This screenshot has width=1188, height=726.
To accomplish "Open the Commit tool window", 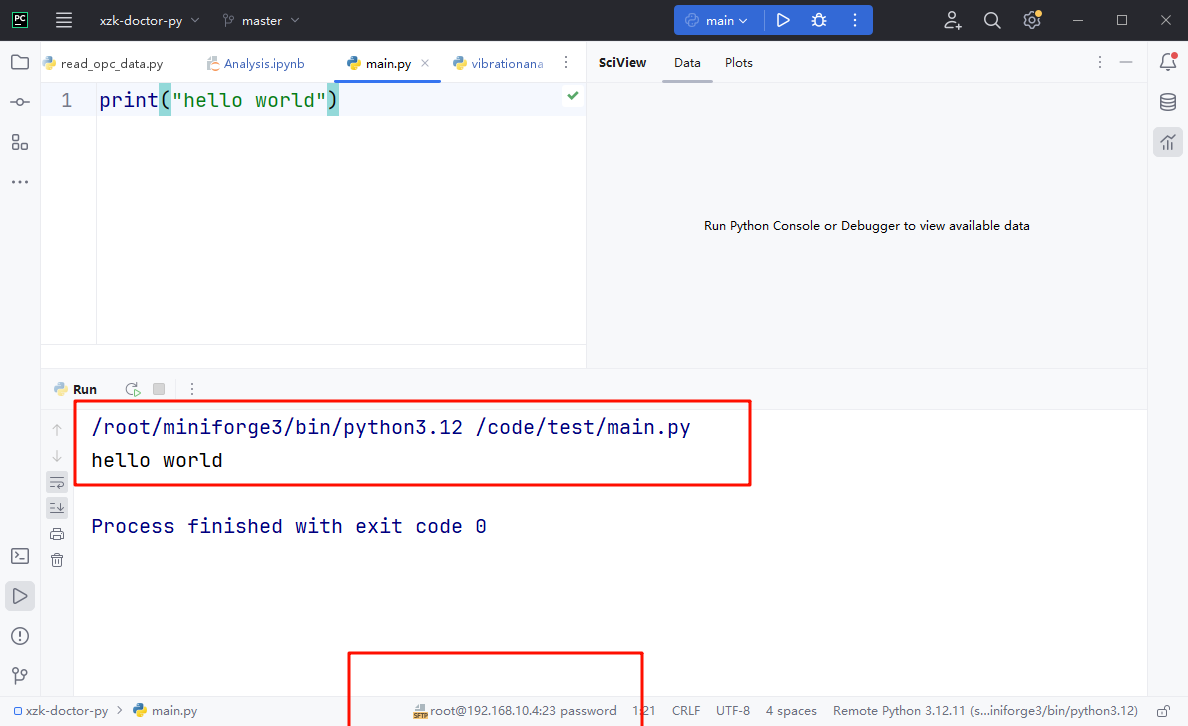I will (x=20, y=102).
